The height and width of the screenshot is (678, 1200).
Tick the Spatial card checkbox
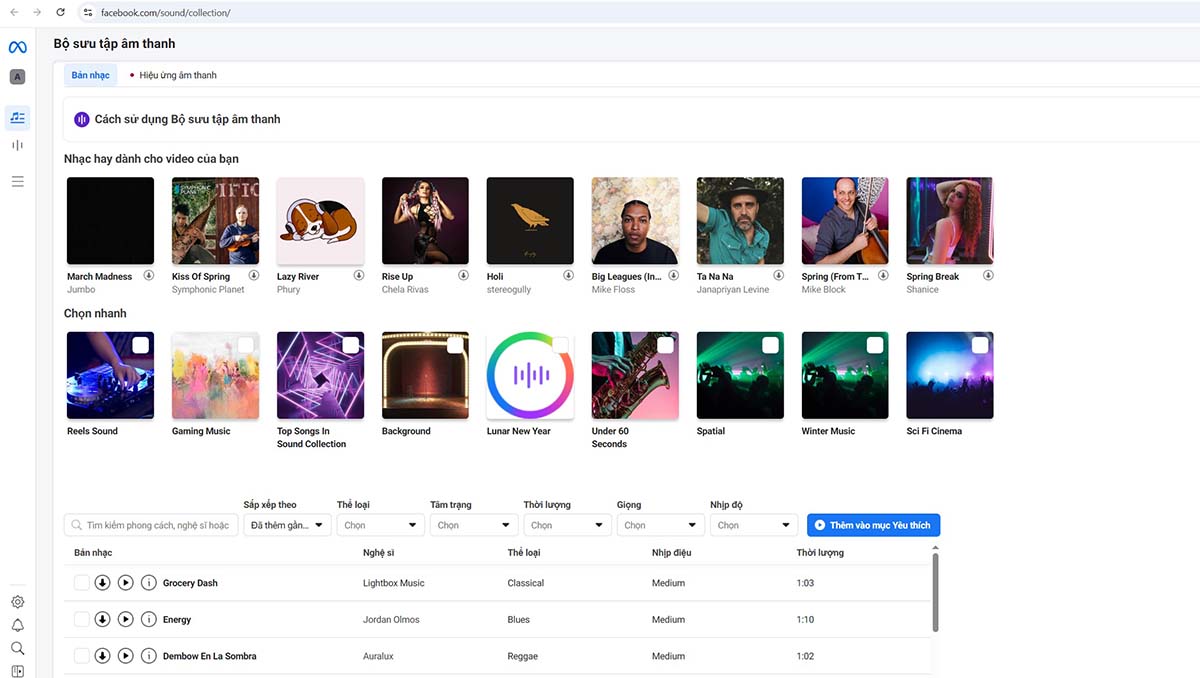tap(770, 345)
